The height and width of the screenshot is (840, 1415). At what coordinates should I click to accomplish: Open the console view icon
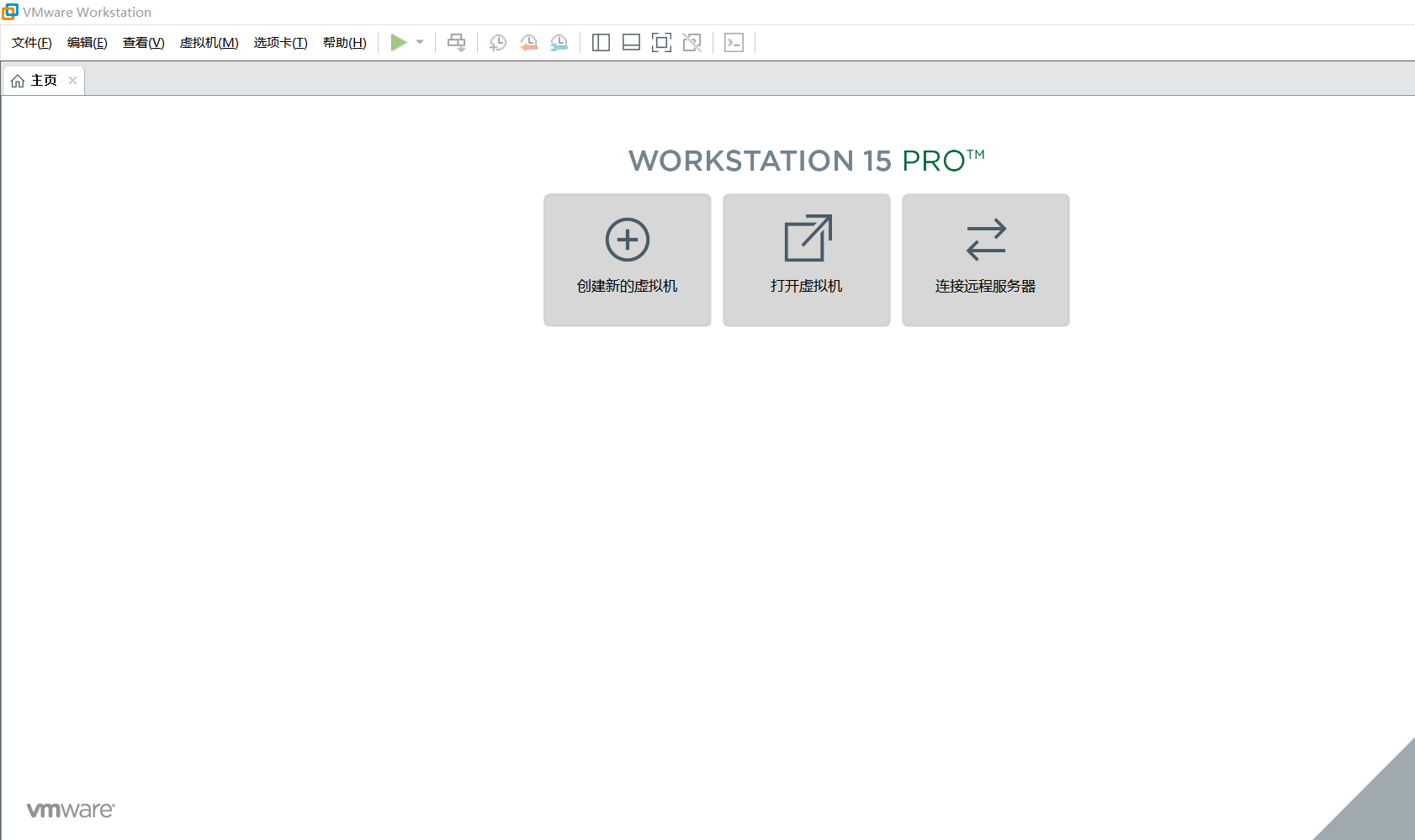(x=734, y=42)
